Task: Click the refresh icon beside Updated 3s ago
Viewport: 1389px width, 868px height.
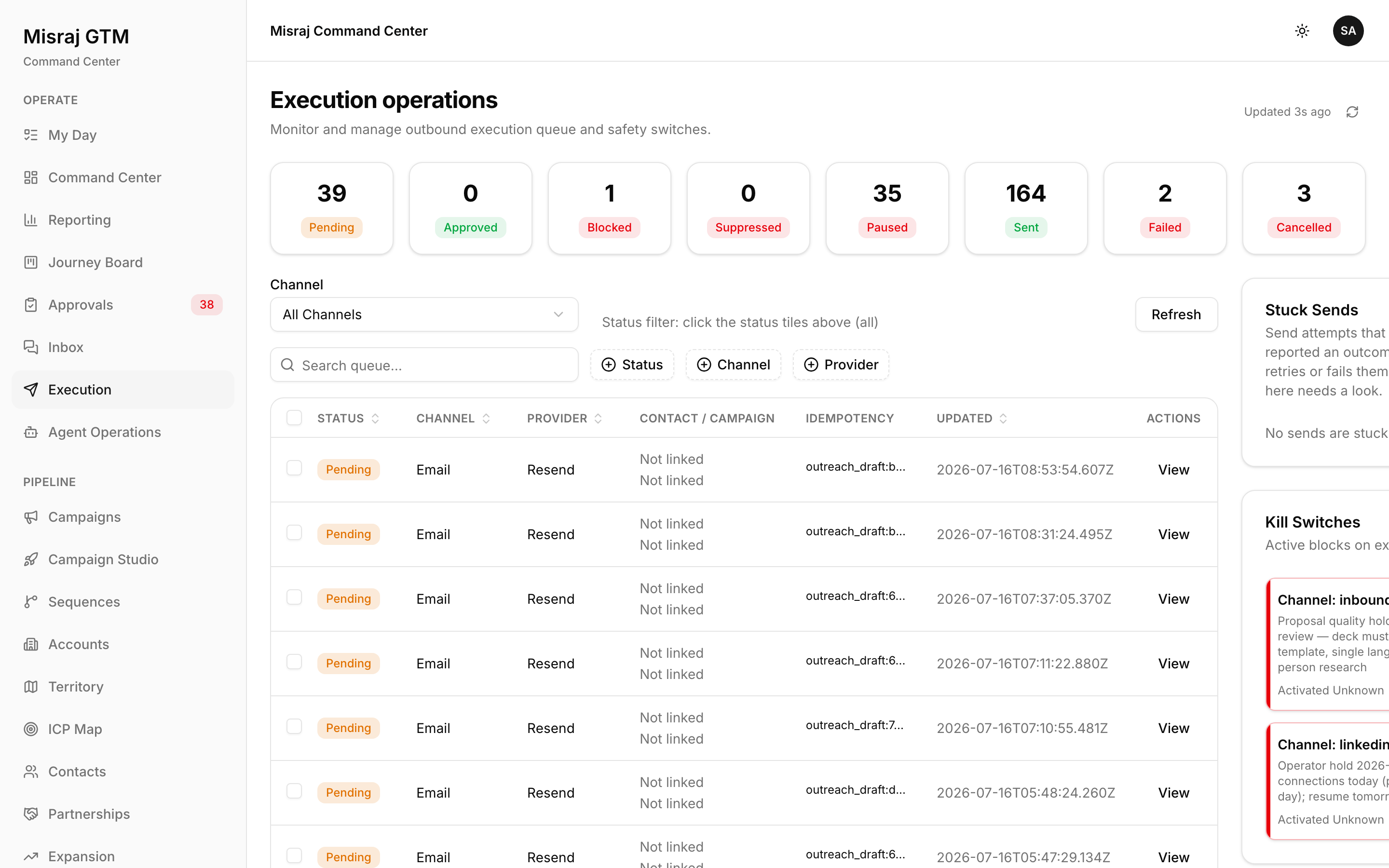Action: (1352, 112)
